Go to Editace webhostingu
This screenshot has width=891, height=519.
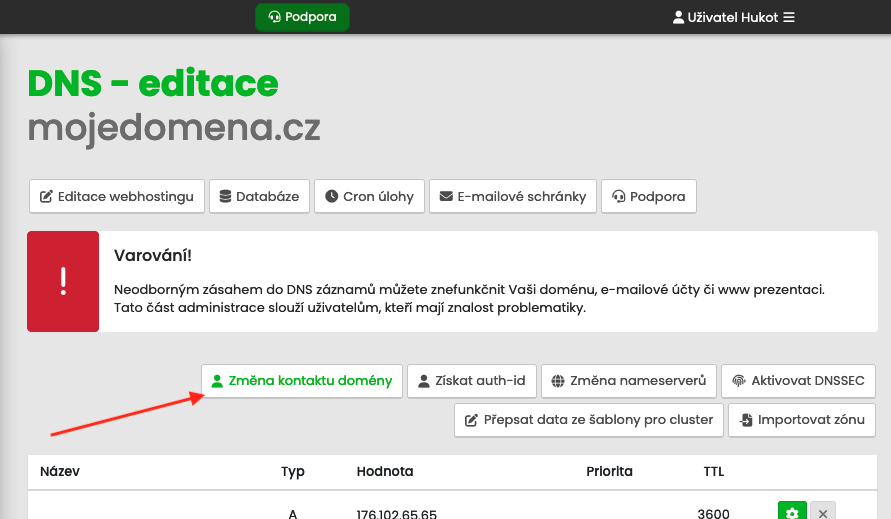tap(117, 197)
